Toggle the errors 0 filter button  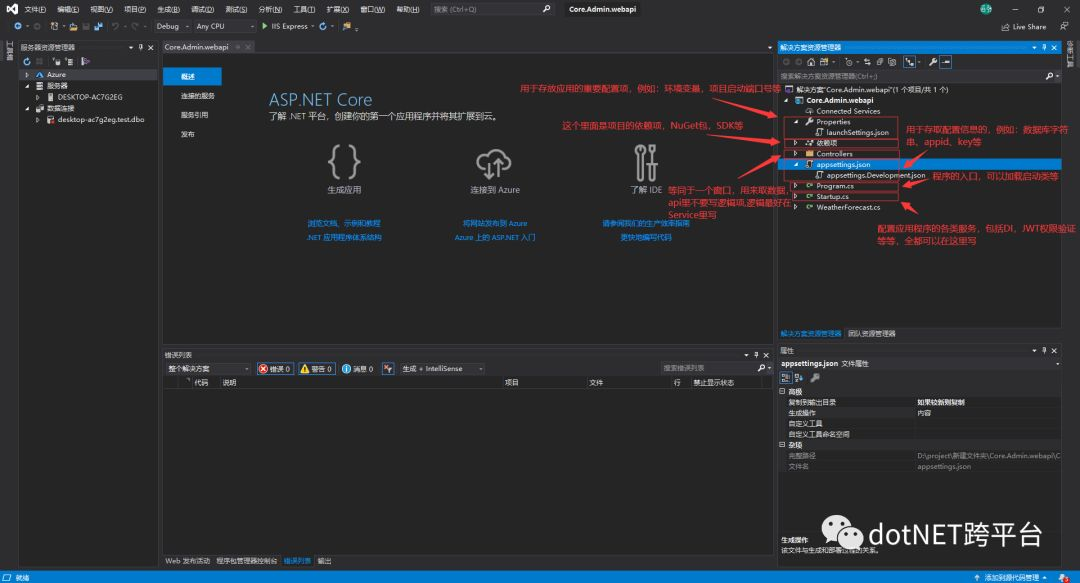(x=274, y=369)
